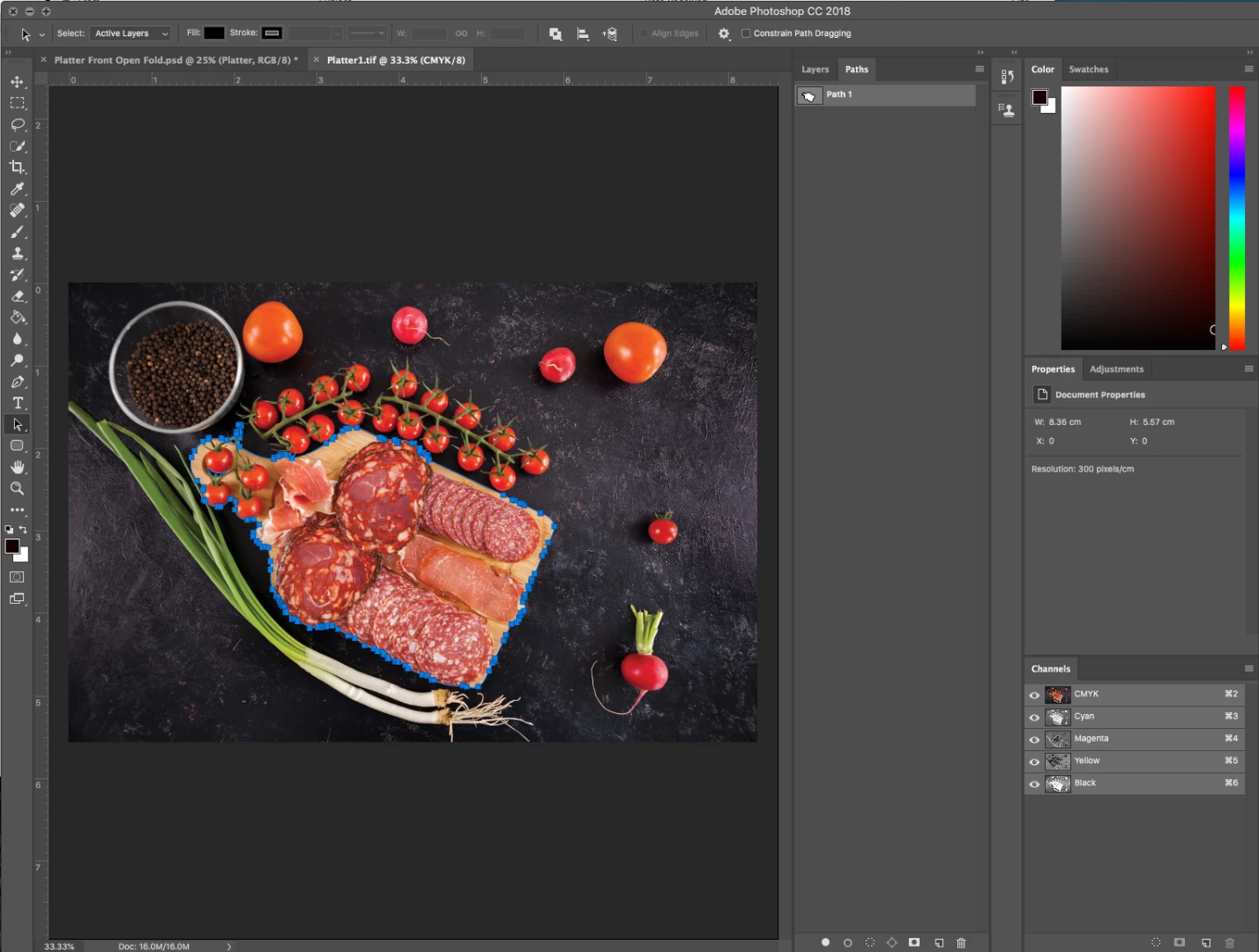
Task: Activate the Pen tool
Action: tap(17, 382)
